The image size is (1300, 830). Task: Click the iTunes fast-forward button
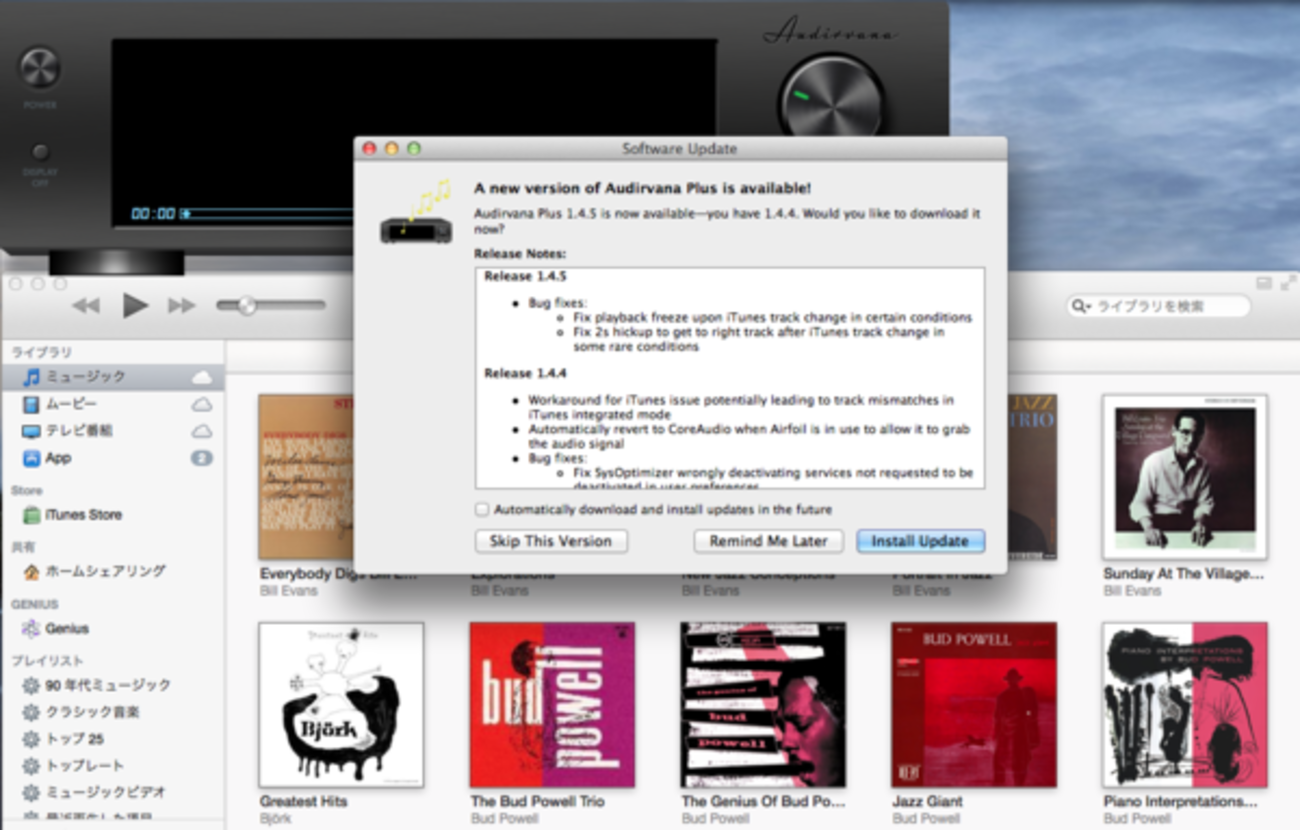point(182,306)
